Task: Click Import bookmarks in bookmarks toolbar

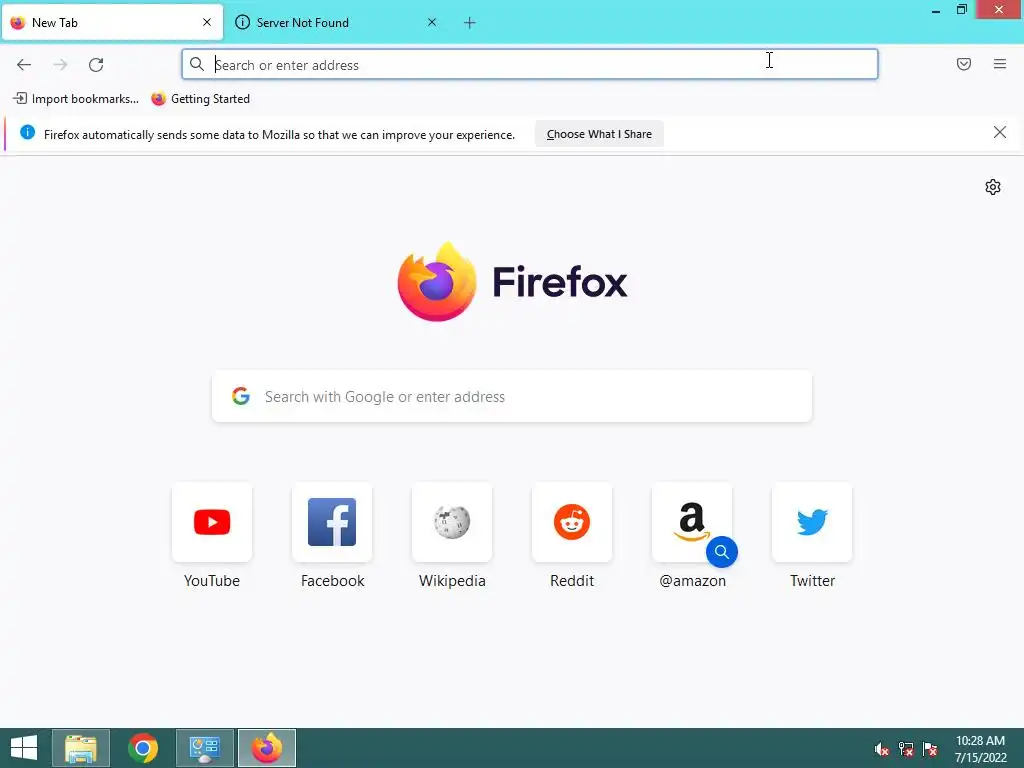Action: pyautogui.click(x=76, y=99)
